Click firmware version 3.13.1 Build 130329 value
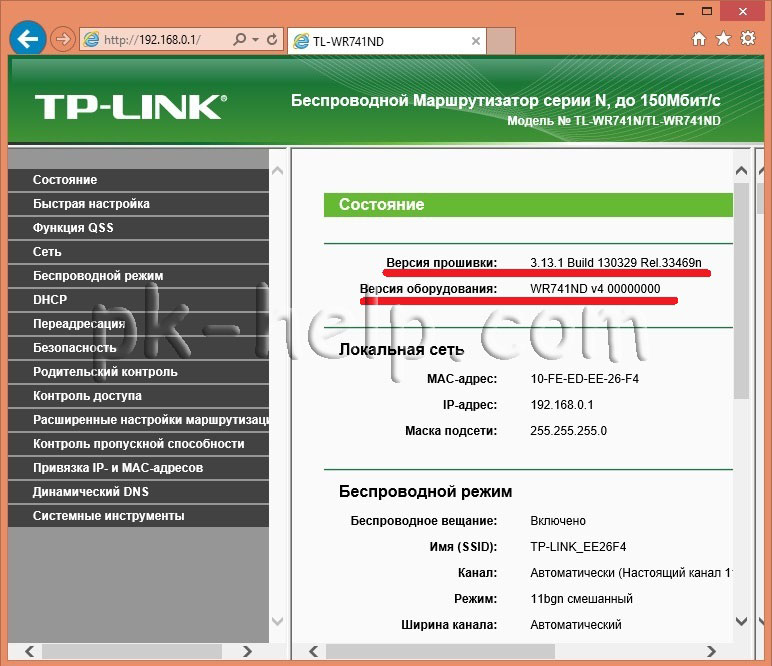Viewport: 772px width, 666px height. [x=615, y=262]
